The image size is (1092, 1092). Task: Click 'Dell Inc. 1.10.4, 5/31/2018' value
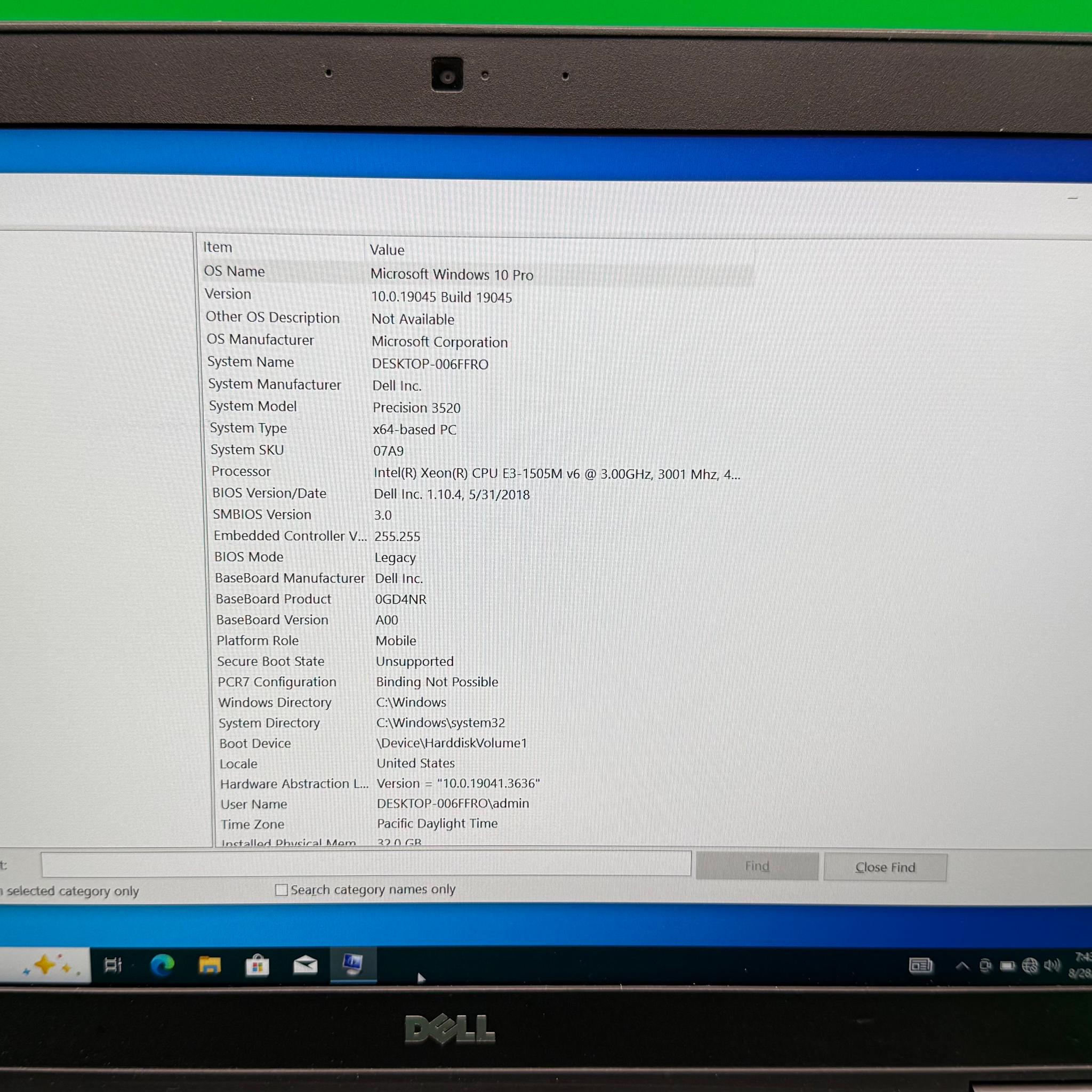point(452,495)
